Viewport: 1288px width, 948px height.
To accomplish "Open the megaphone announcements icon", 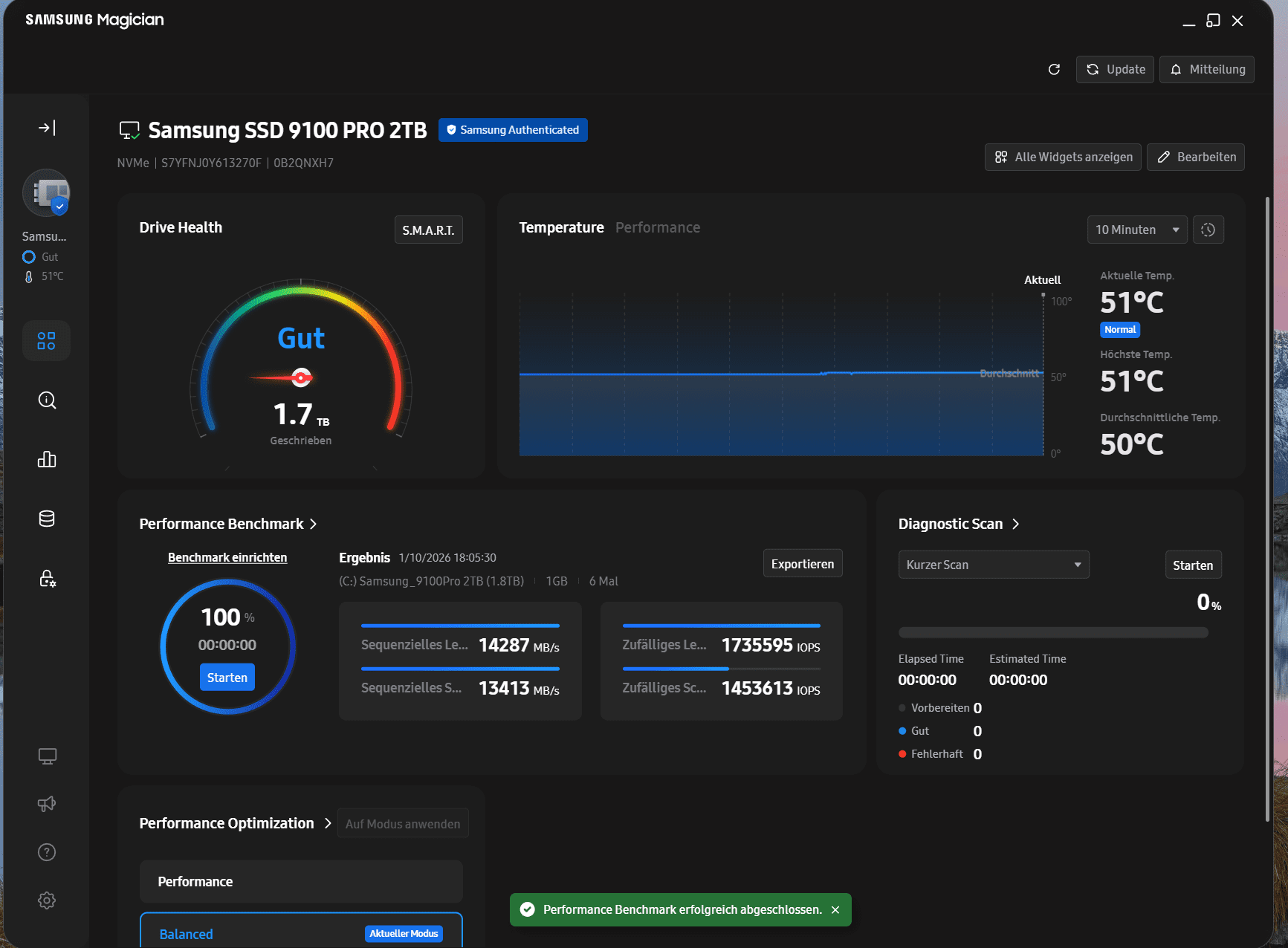I will 47,804.
